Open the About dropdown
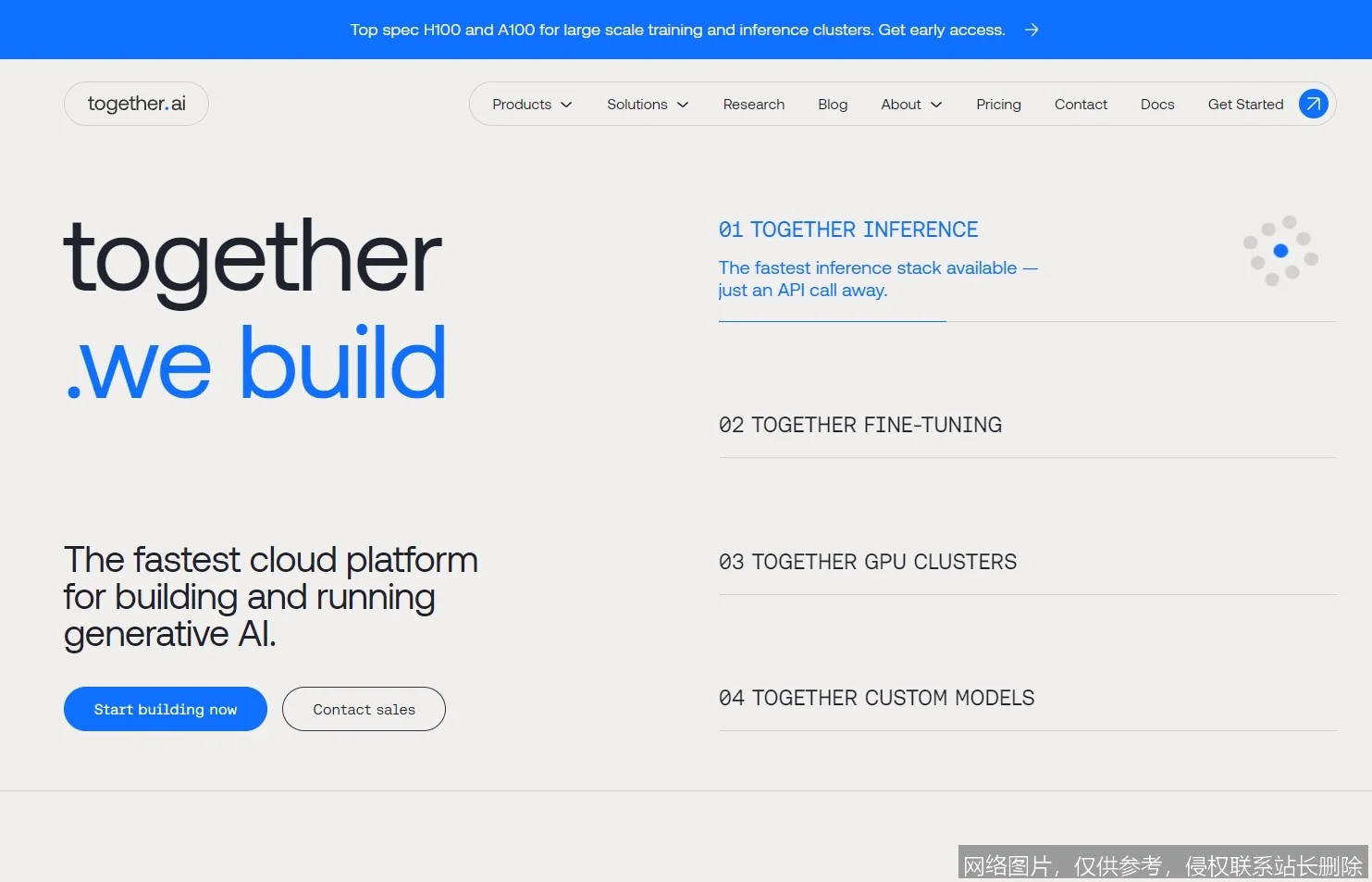Screen dimensions: 1372x882 point(910,104)
